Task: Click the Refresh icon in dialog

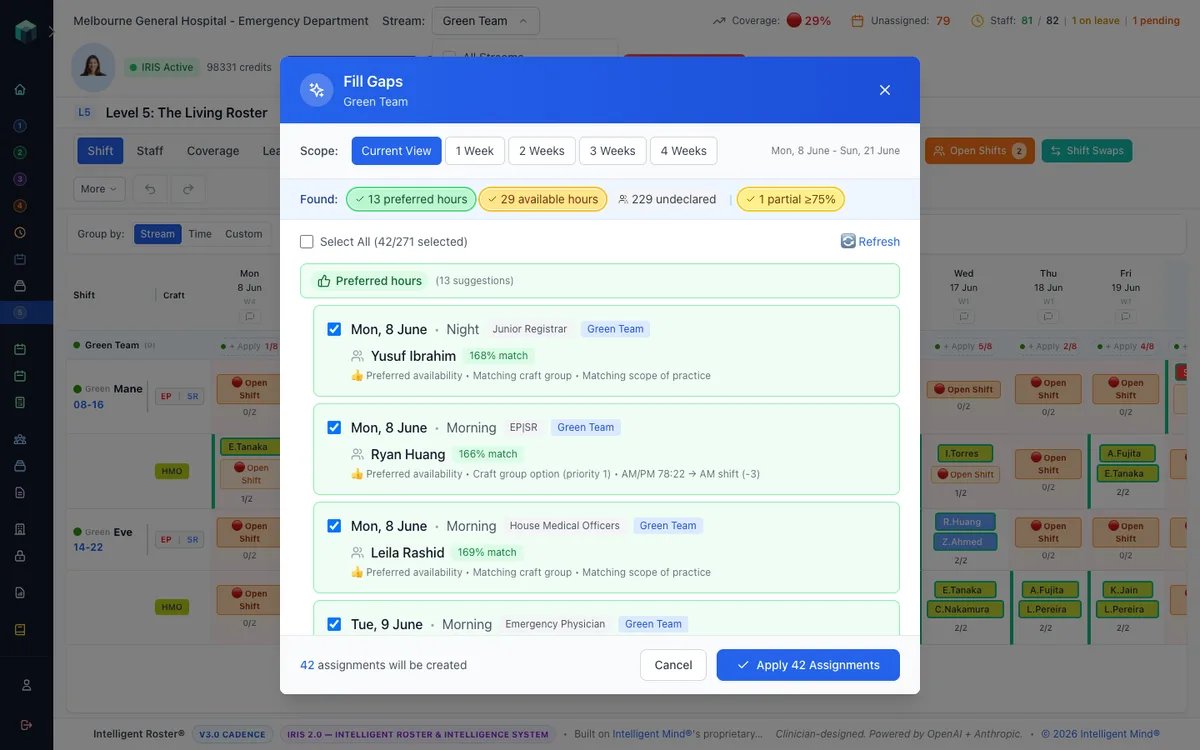Action: coord(848,241)
